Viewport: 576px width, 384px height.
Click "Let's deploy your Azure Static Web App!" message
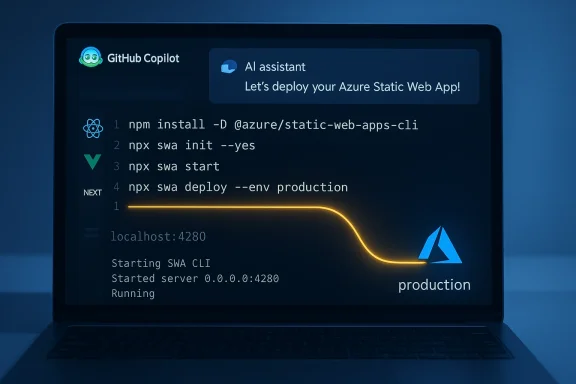(352, 87)
